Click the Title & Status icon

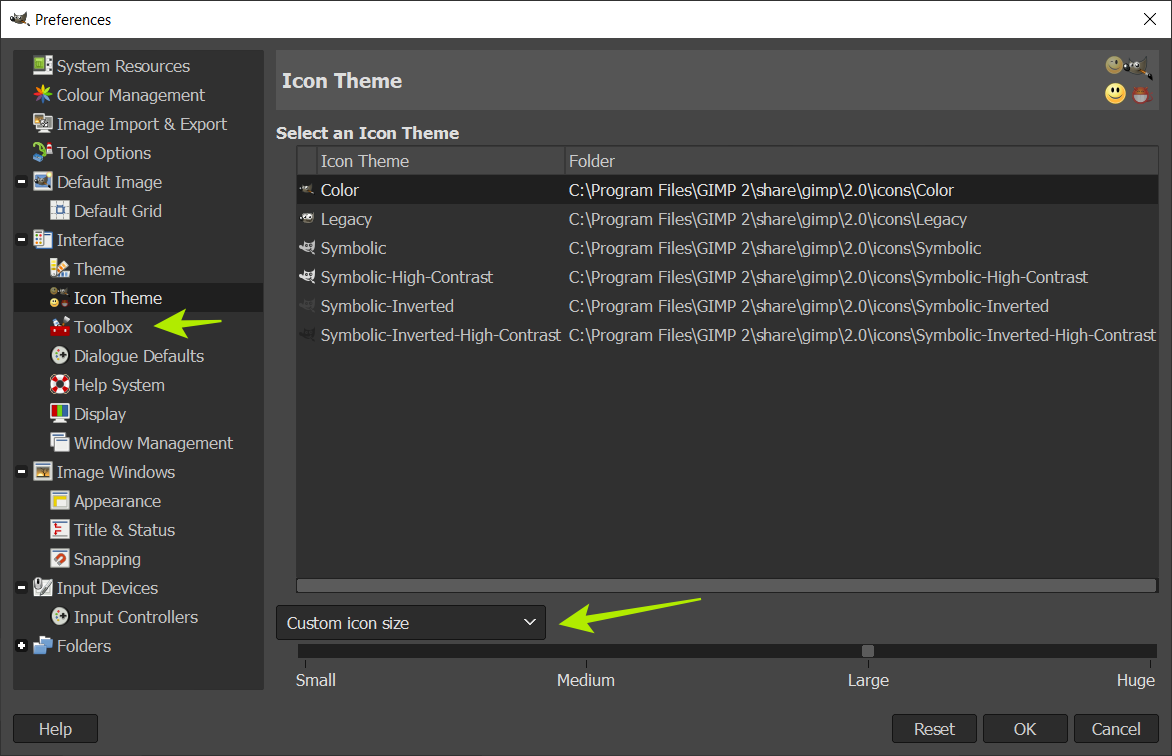[60, 529]
